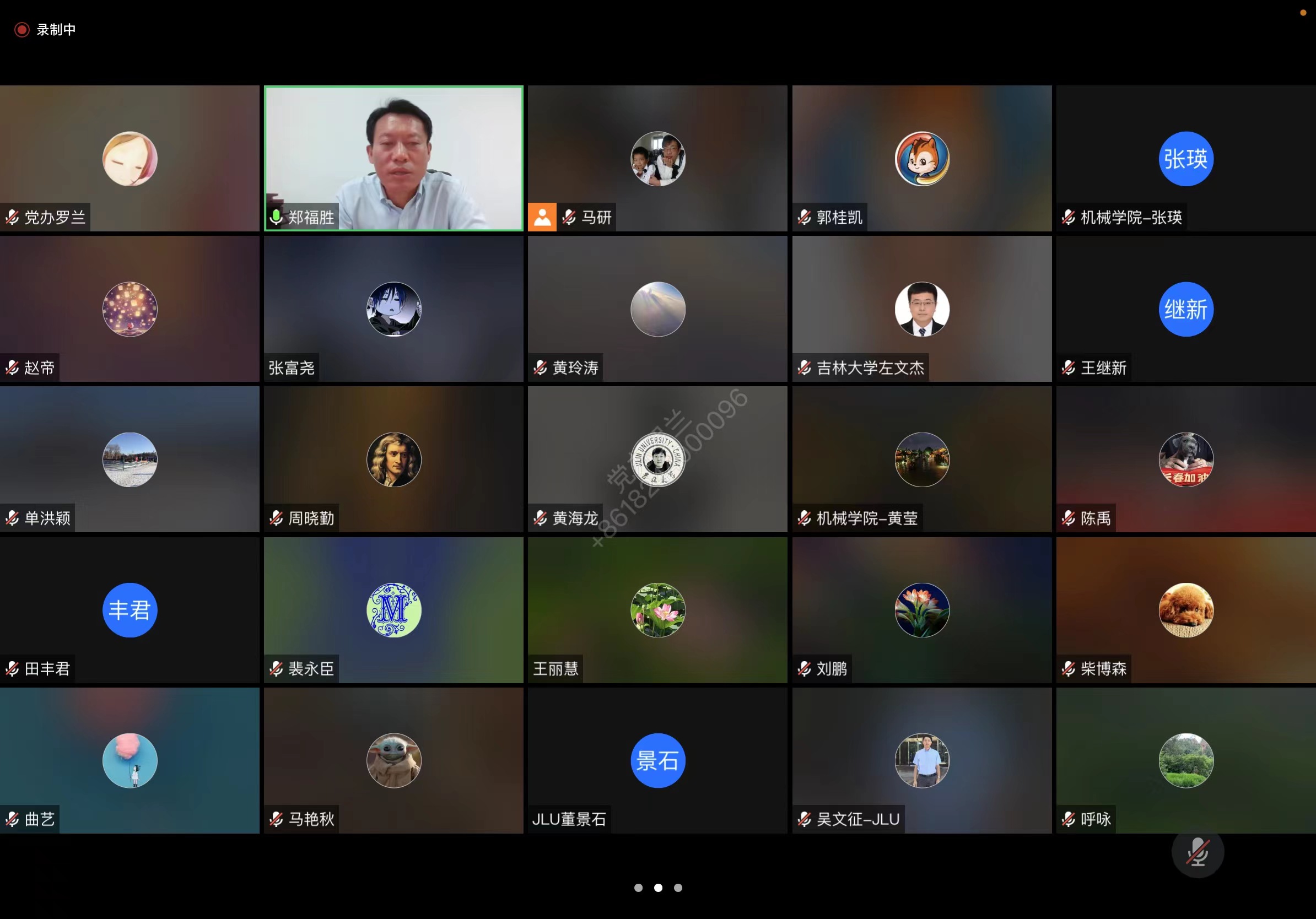Click the orange host icon beside 马研
This screenshot has width=1316, height=919.
click(x=542, y=217)
